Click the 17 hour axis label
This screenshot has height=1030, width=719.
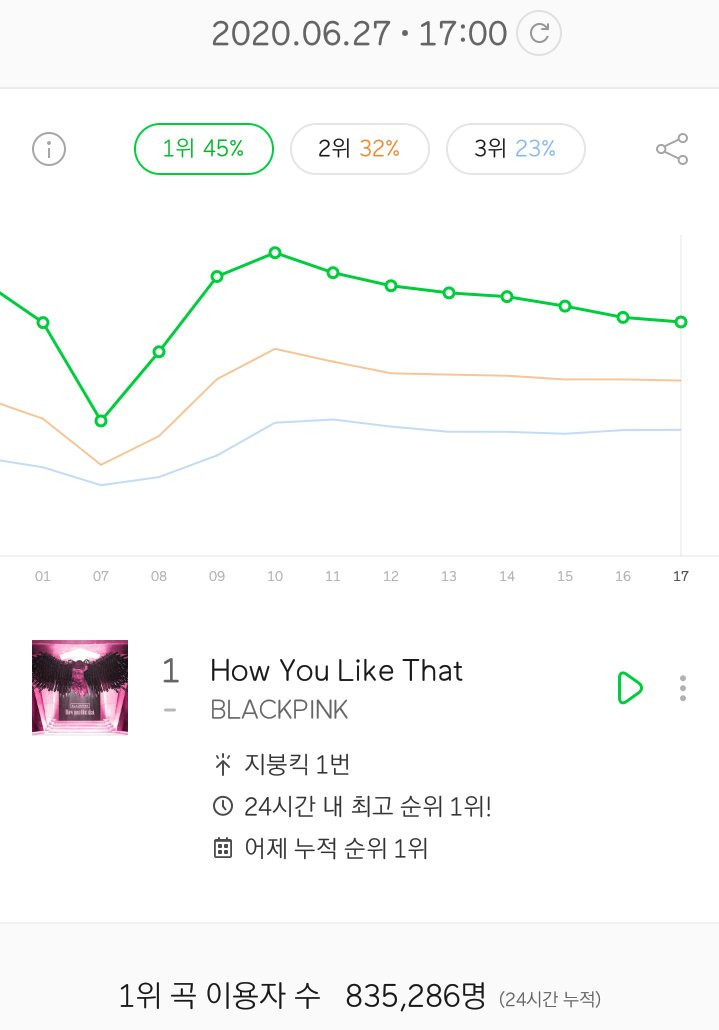coord(681,576)
